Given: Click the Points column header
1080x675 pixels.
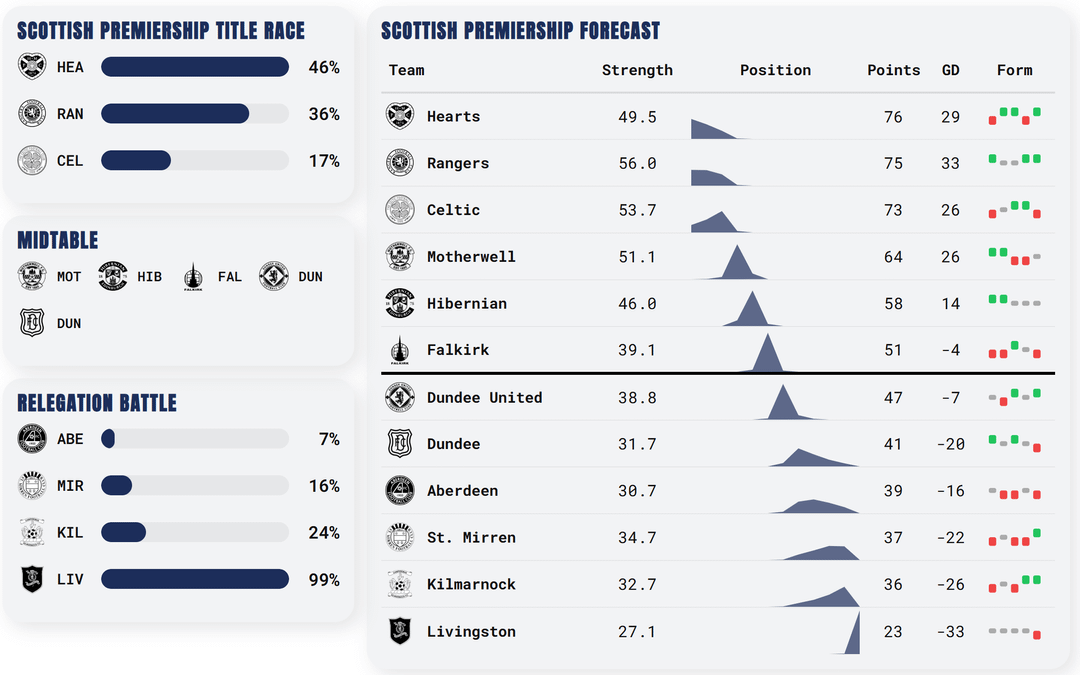Looking at the screenshot, I should pyautogui.click(x=893, y=70).
